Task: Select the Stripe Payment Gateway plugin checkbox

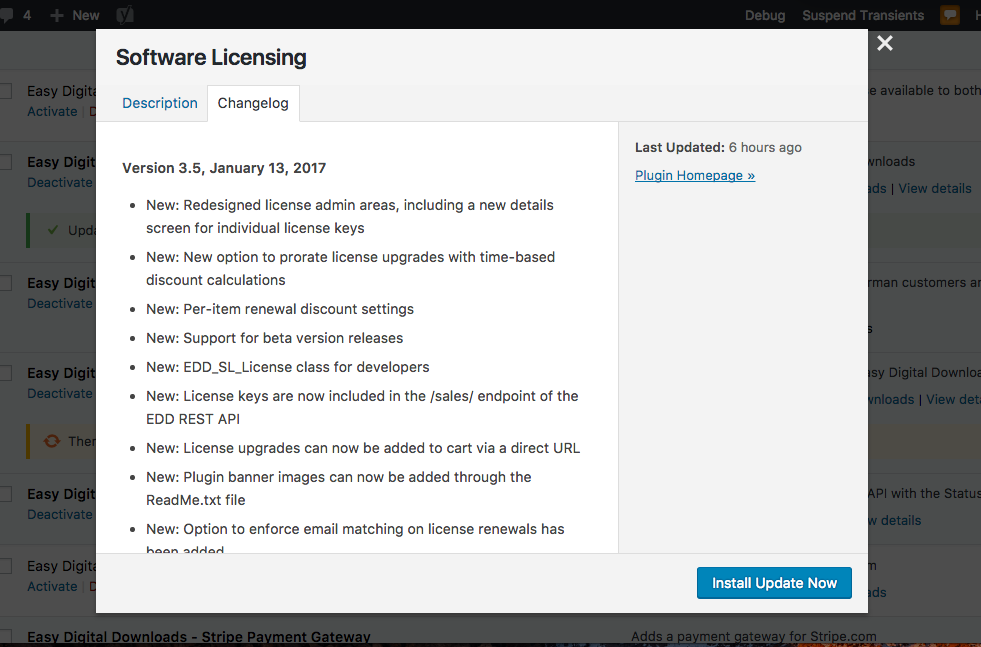Action: (x=5, y=637)
